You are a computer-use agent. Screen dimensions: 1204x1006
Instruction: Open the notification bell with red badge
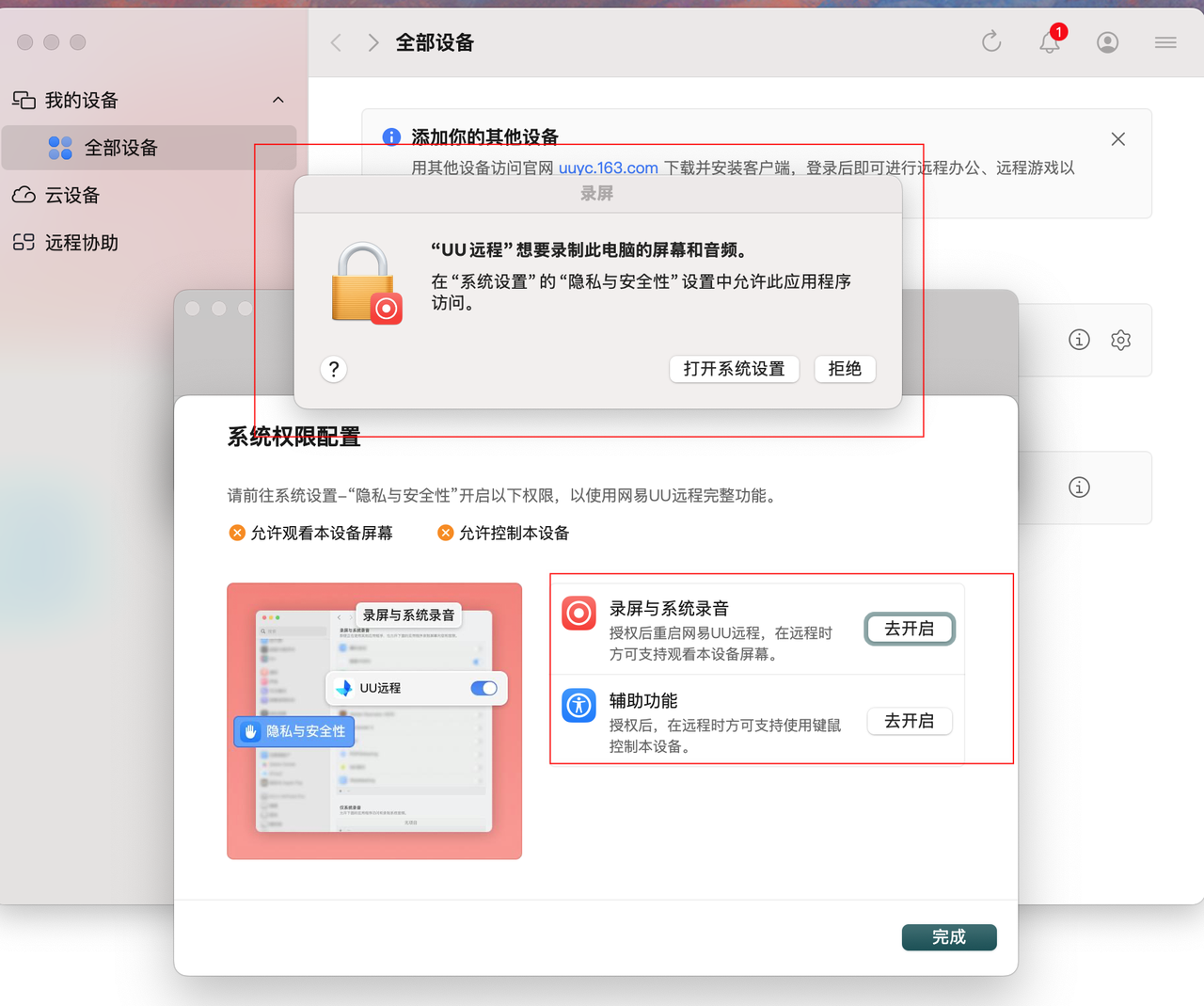pyautogui.click(x=1049, y=43)
